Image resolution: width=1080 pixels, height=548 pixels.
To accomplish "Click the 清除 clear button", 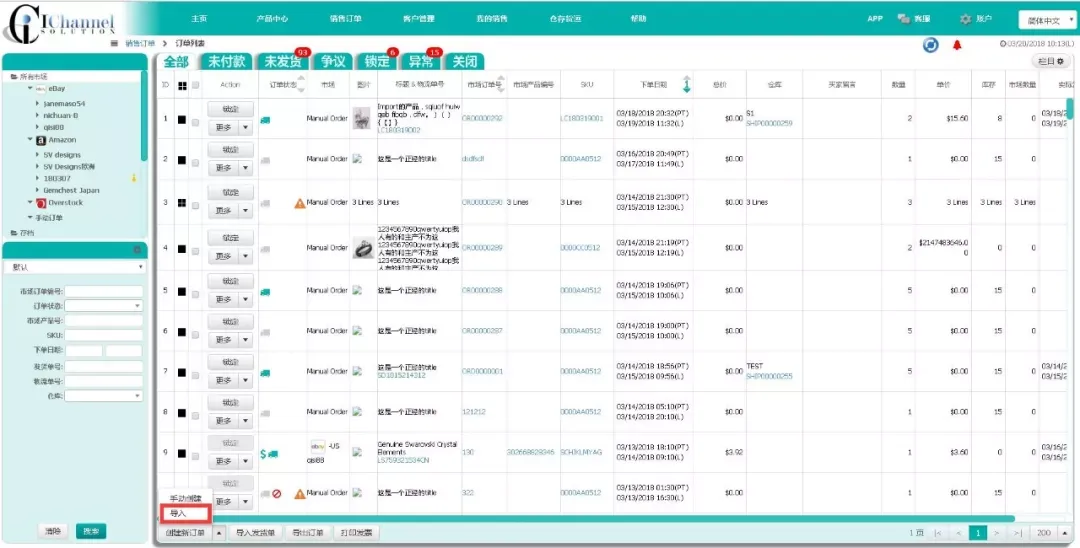I will click(x=53, y=531).
